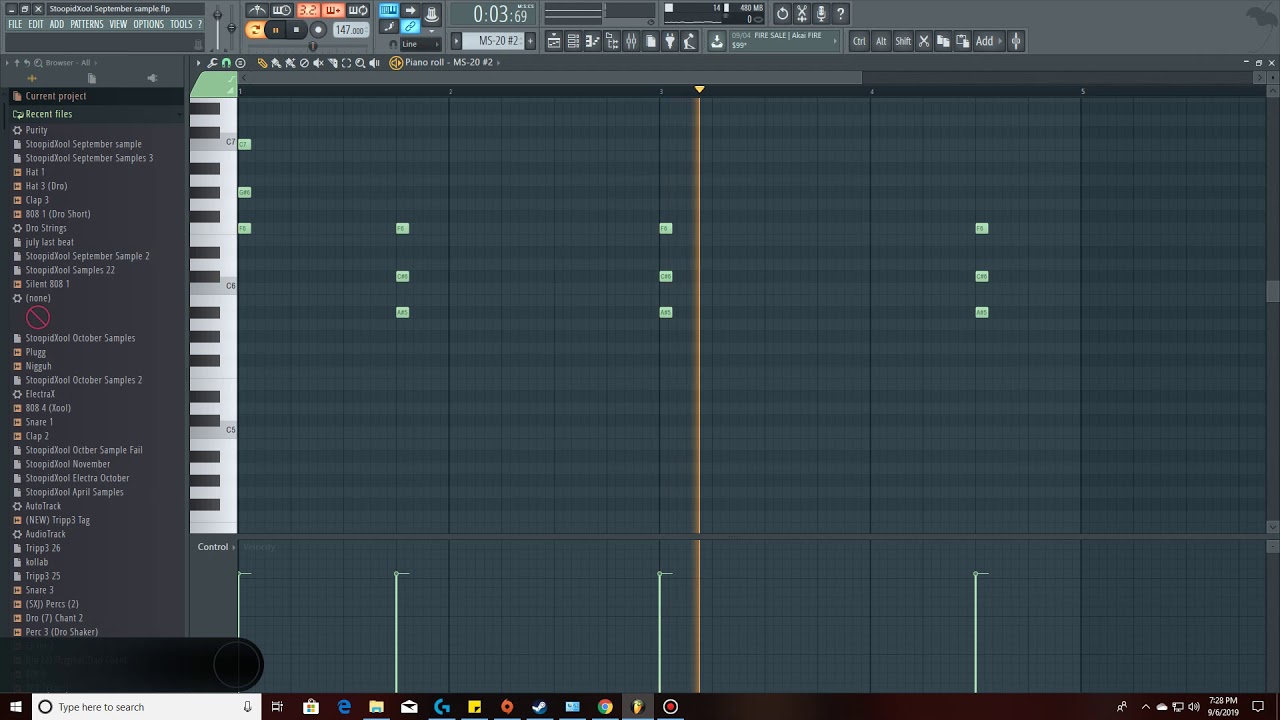The height and width of the screenshot is (720, 1280).
Task: Open the plugin picker plug icon
Action: [x=670, y=41]
